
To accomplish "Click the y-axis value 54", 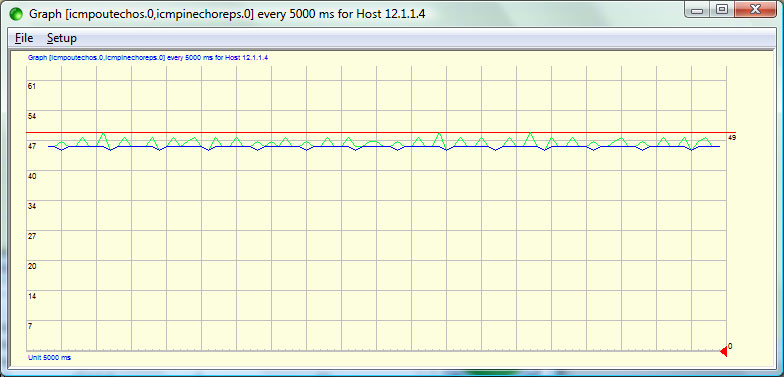I will click(x=32, y=116).
